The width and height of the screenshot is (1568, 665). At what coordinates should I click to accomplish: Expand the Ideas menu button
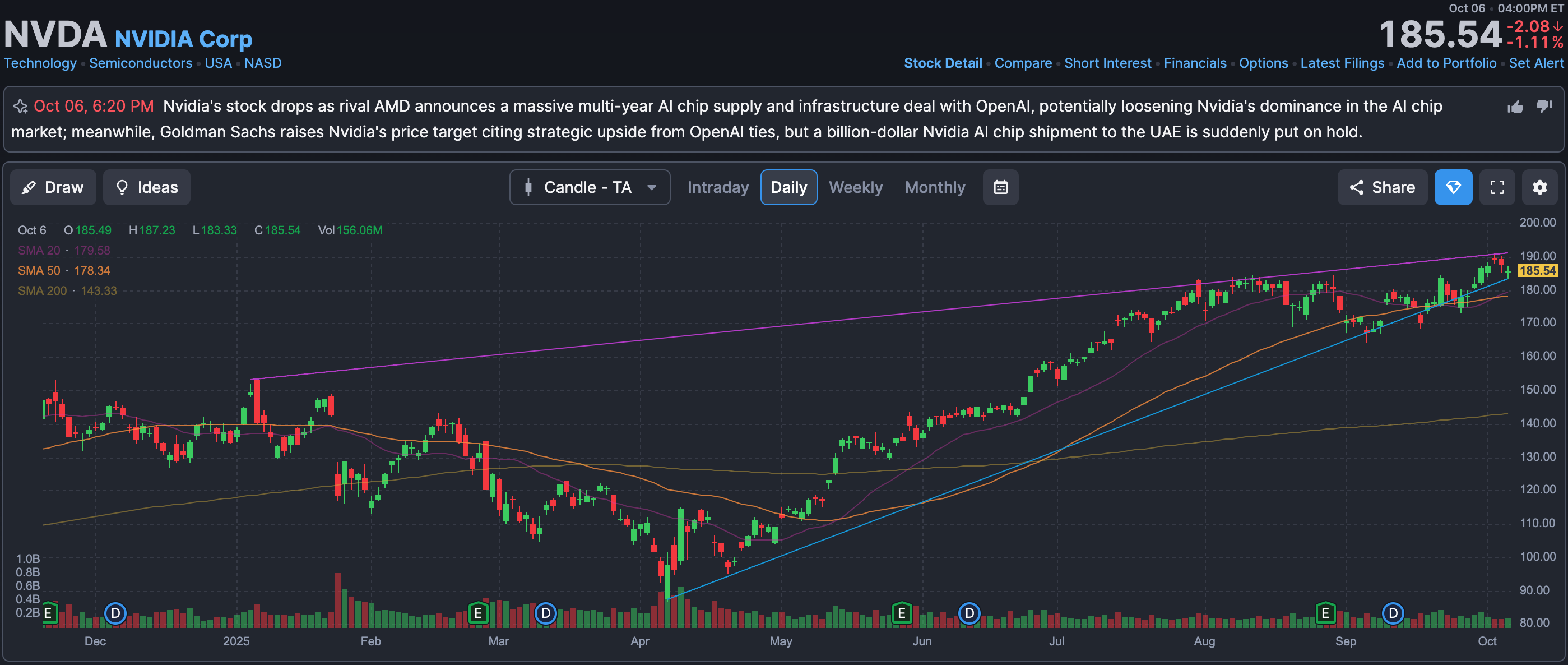tap(147, 187)
